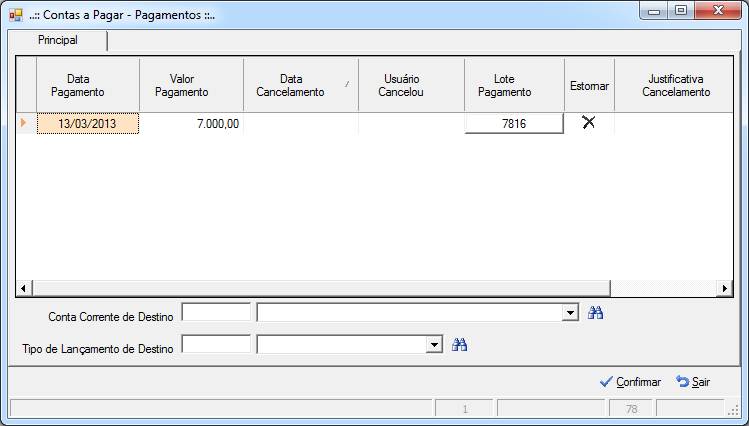Focus the Conta Corrente de Destino code field

click(x=216, y=313)
